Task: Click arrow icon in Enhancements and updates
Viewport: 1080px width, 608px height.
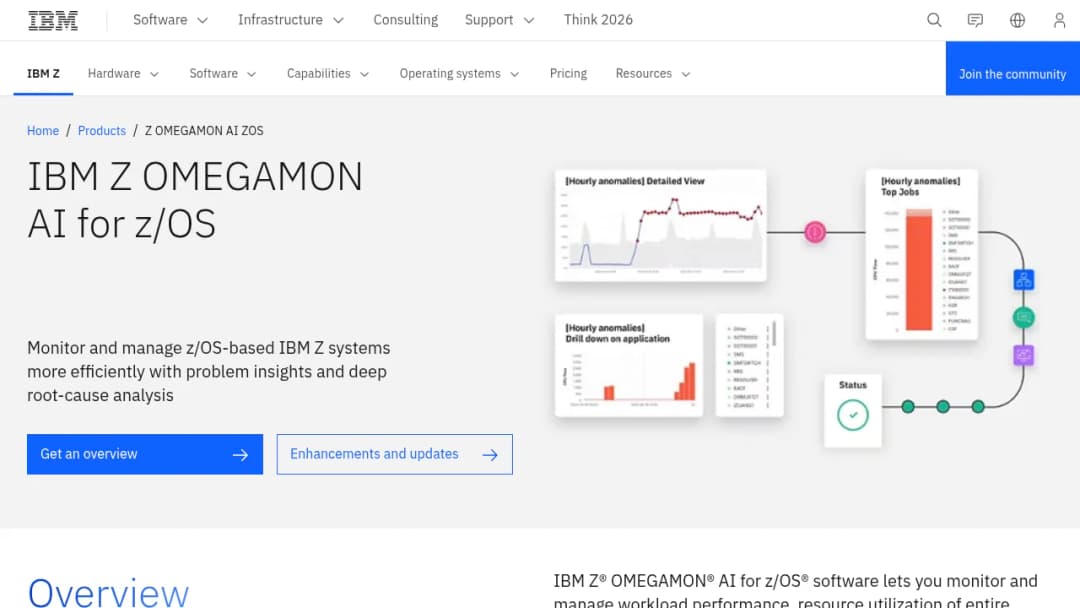Action: [490, 454]
